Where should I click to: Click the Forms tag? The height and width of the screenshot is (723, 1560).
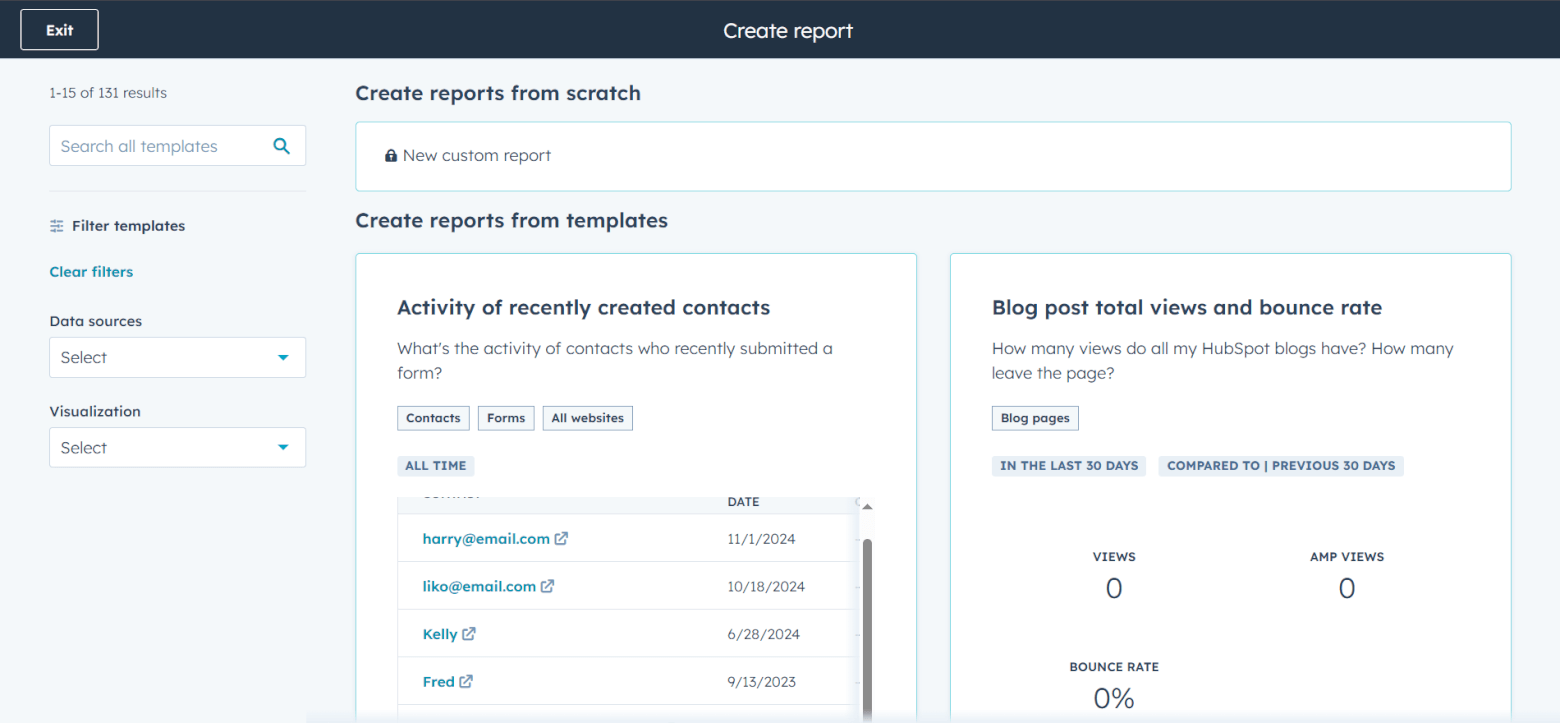point(506,418)
